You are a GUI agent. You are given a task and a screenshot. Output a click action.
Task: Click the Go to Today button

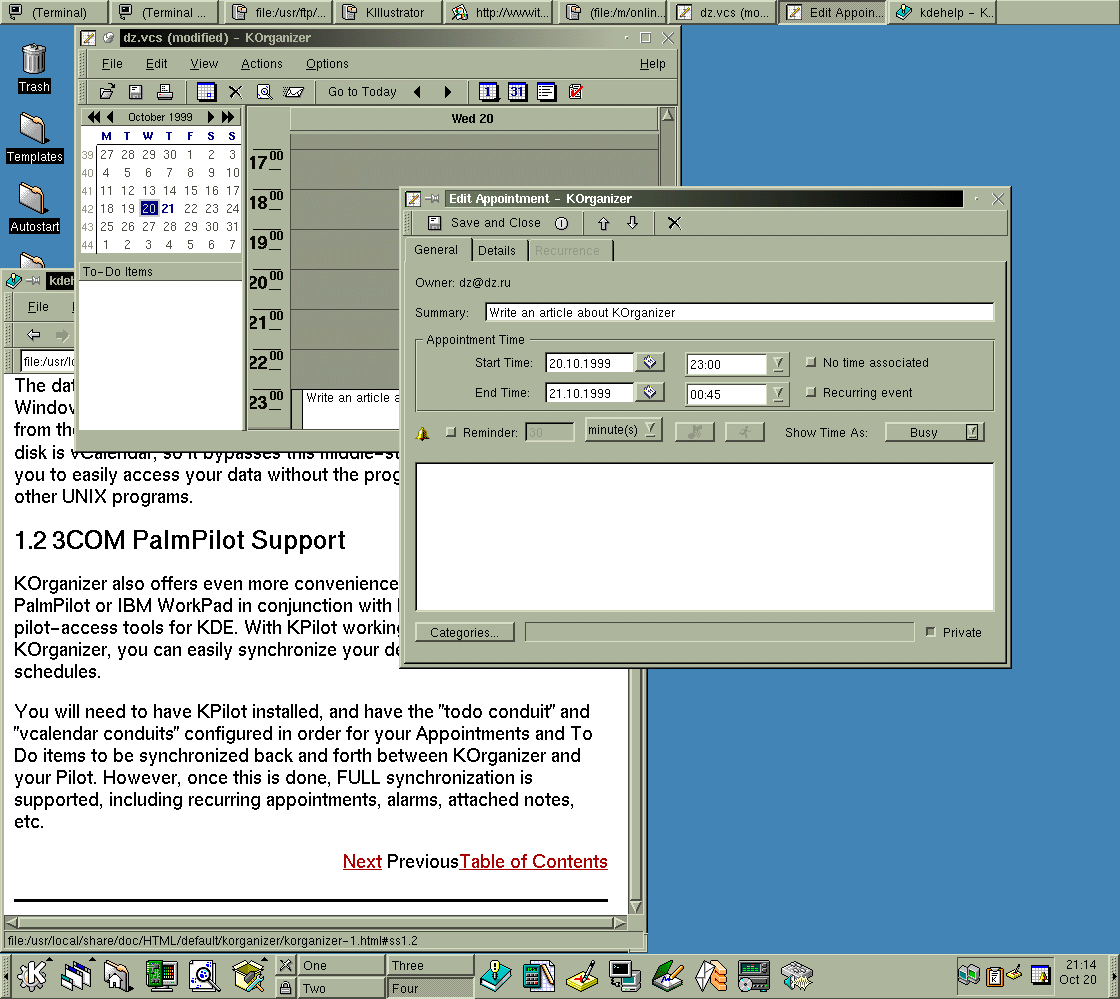[362, 91]
